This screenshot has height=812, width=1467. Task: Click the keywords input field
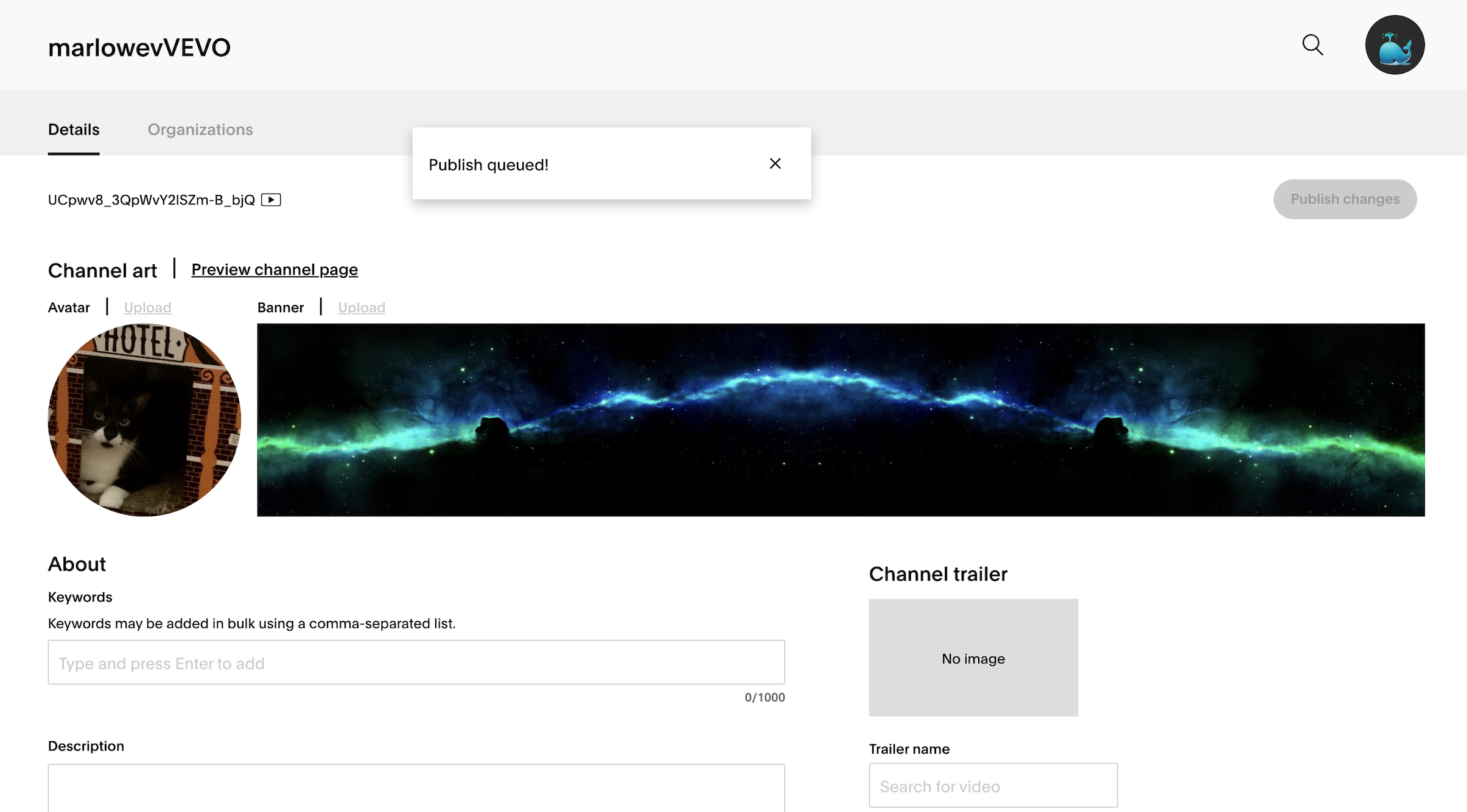tap(416, 662)
